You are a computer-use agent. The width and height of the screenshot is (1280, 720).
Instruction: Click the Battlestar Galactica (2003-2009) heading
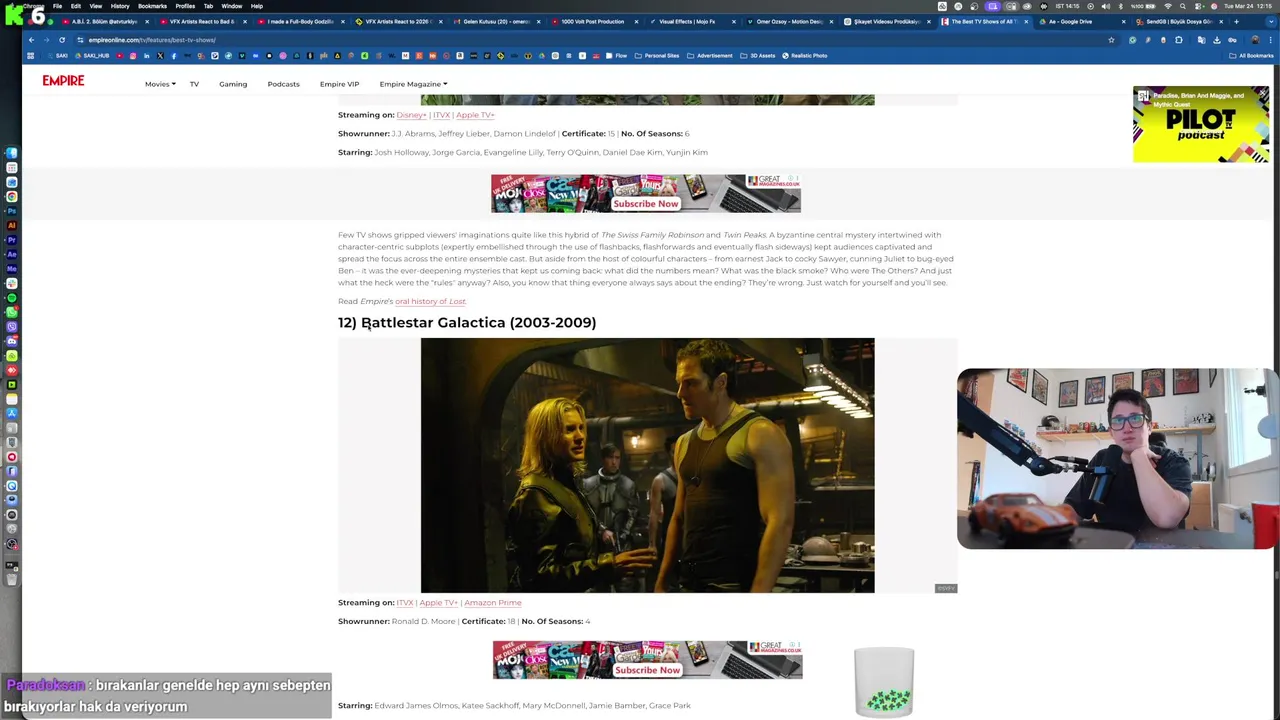467,322
